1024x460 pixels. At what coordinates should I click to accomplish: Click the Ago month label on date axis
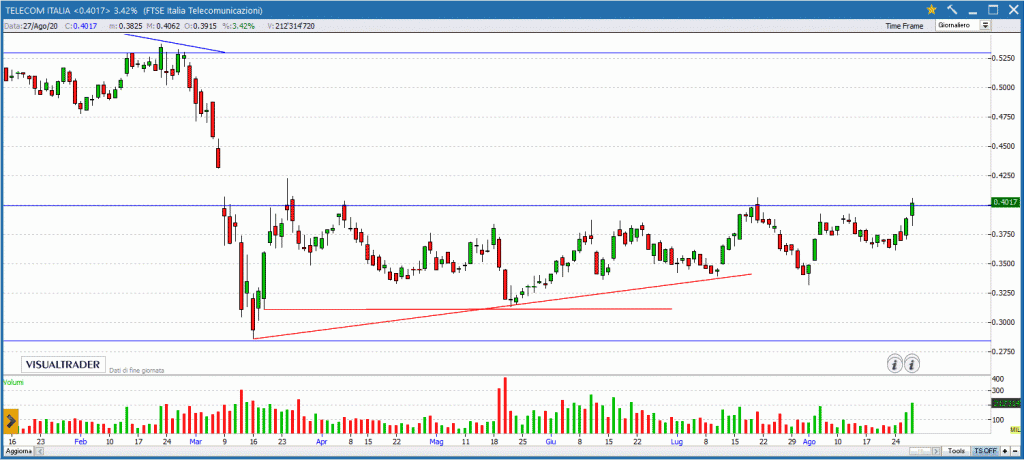pos(809,442)
